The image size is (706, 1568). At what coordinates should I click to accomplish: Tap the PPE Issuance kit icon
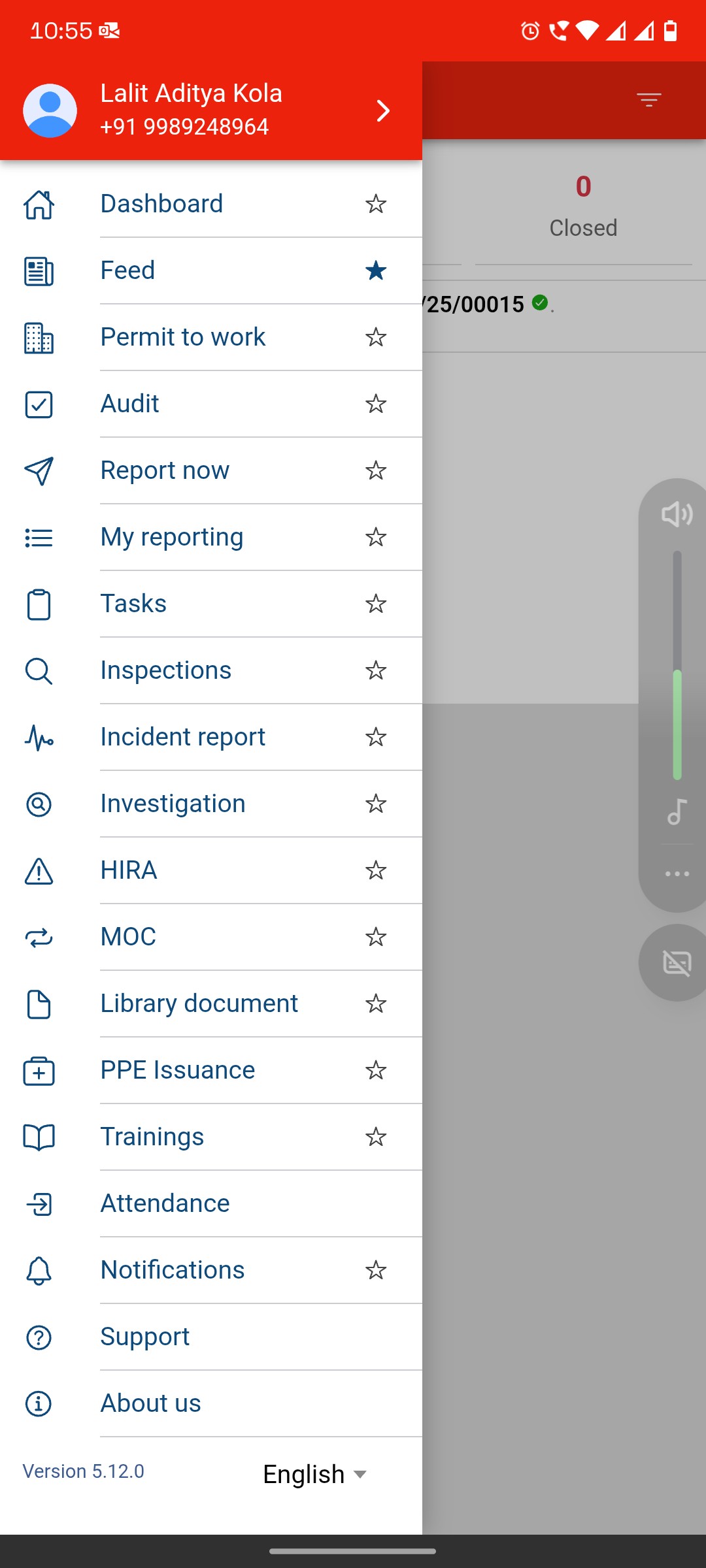[x=39, y=1071]
